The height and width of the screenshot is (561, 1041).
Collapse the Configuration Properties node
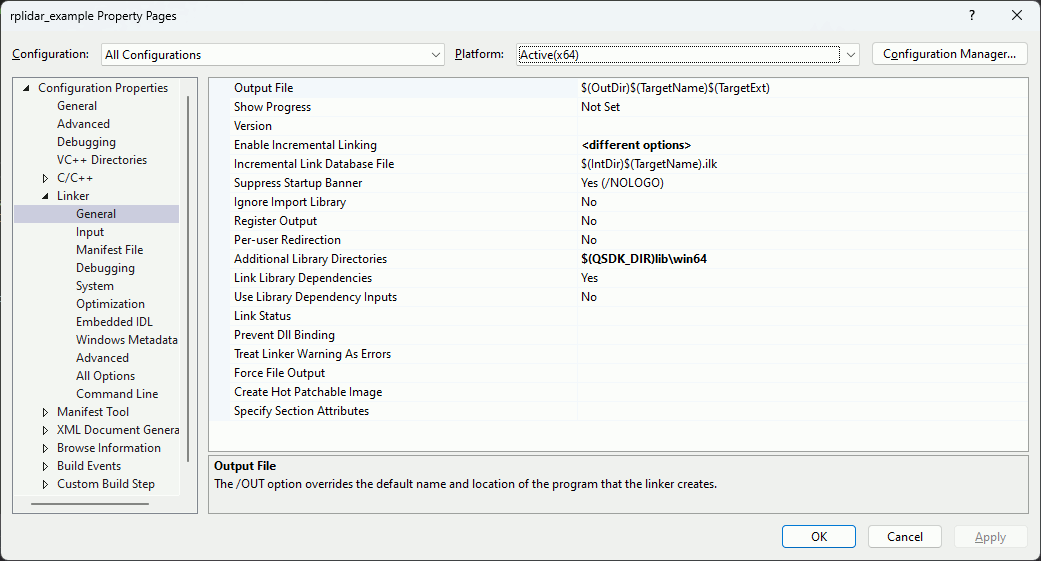pyautogui.click(x=27, y=88)
